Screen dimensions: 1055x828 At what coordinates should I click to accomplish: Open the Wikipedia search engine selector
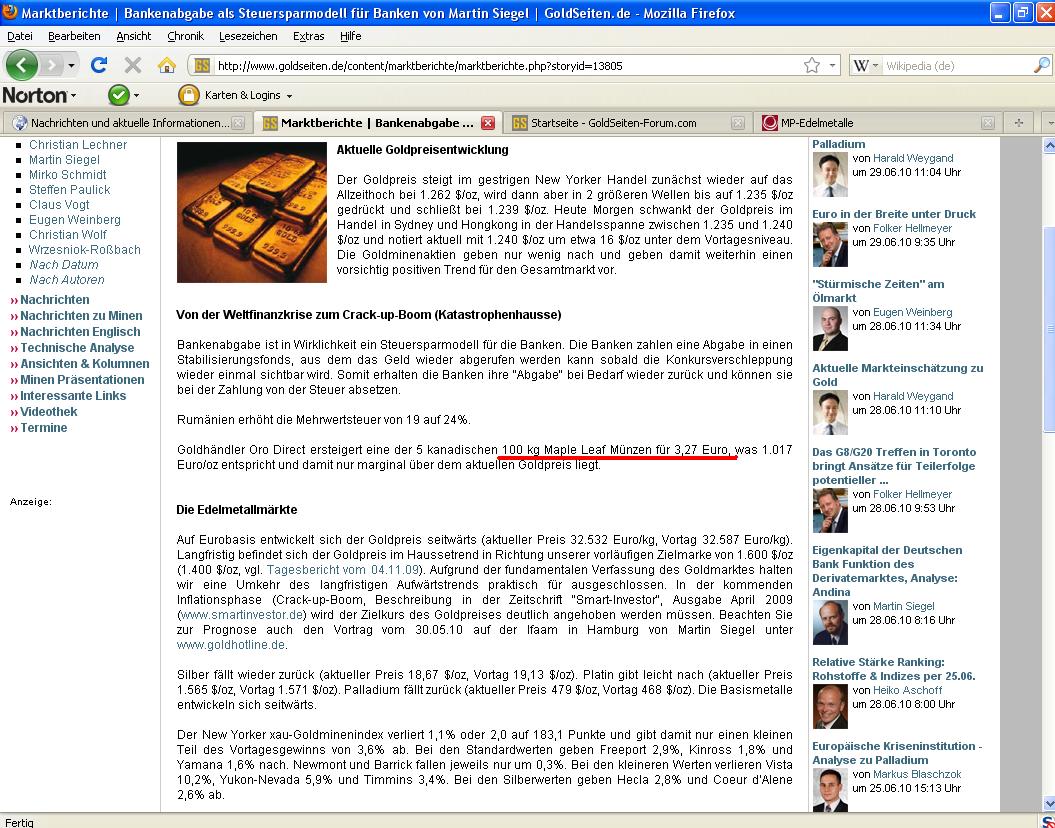(865, 65)
